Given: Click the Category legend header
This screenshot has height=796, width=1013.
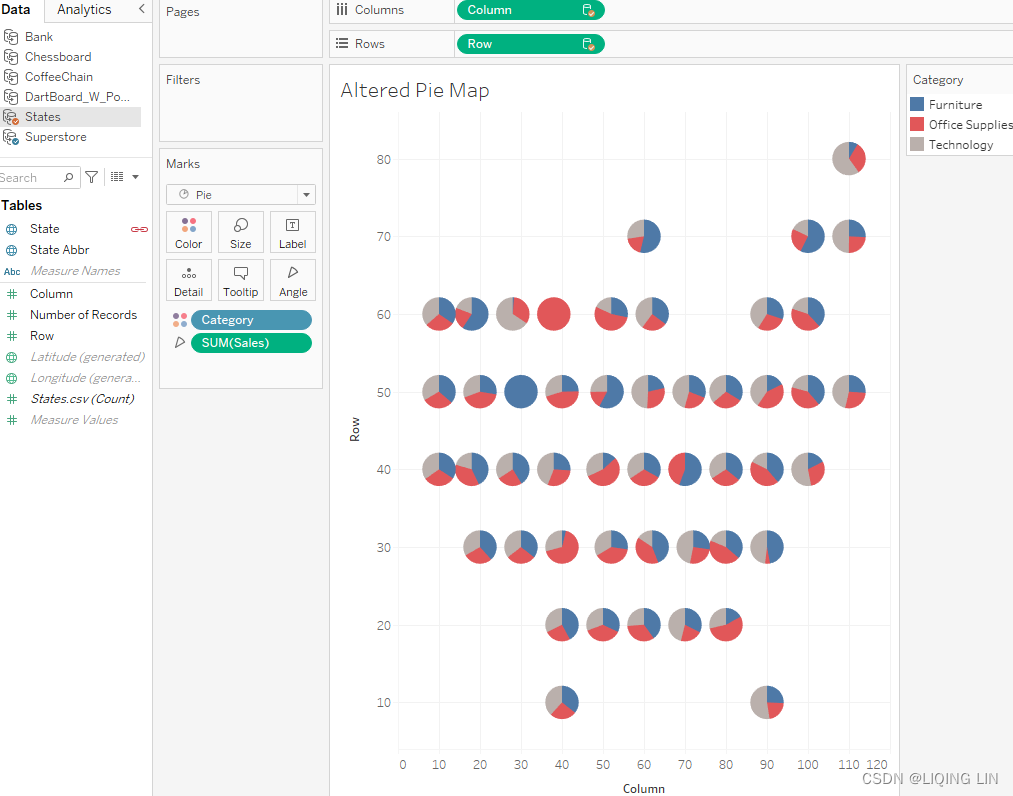Looking at the screenshot, I should 938,80.
